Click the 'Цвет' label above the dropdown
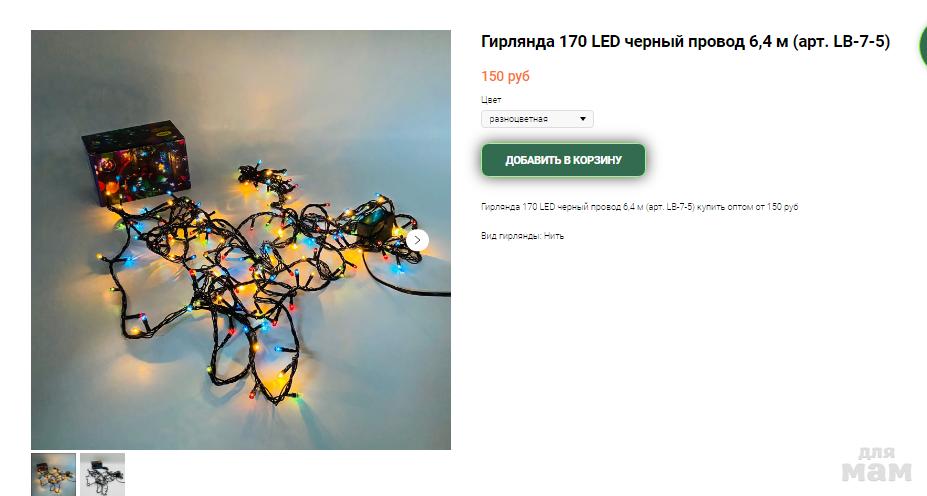 coord(491,99)
